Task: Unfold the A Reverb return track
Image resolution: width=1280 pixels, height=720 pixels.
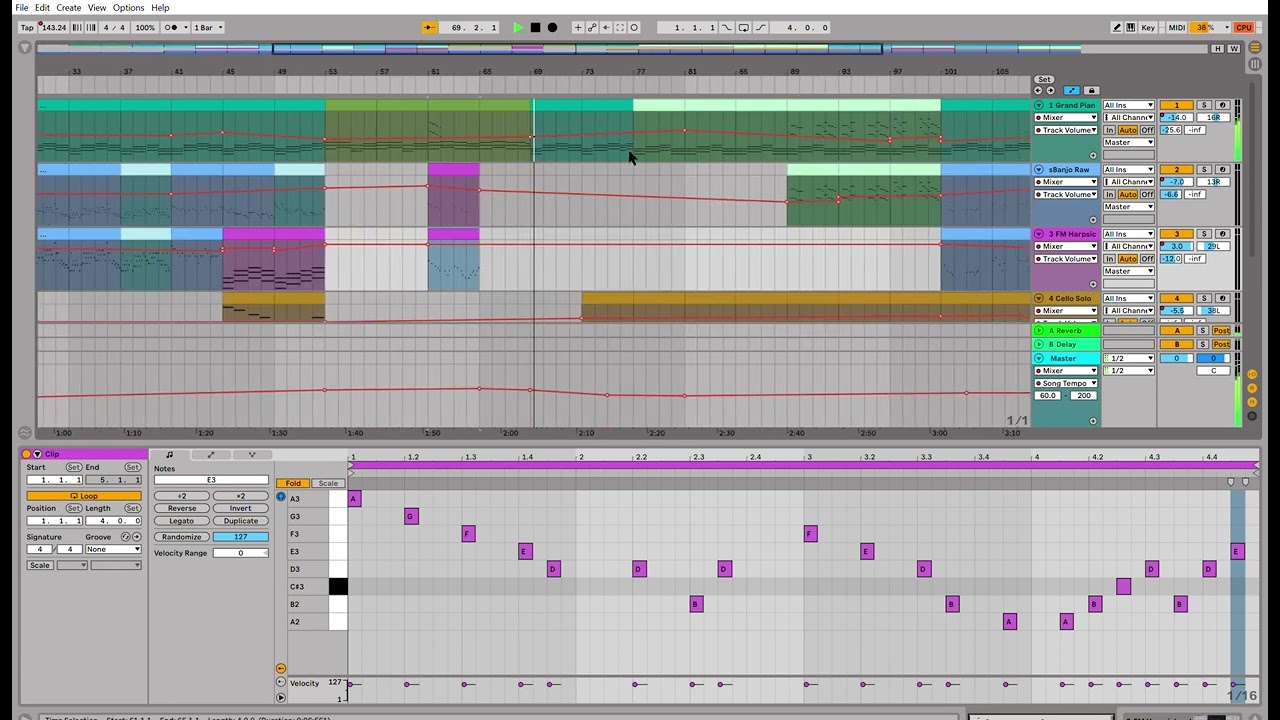Action: 1039,331
